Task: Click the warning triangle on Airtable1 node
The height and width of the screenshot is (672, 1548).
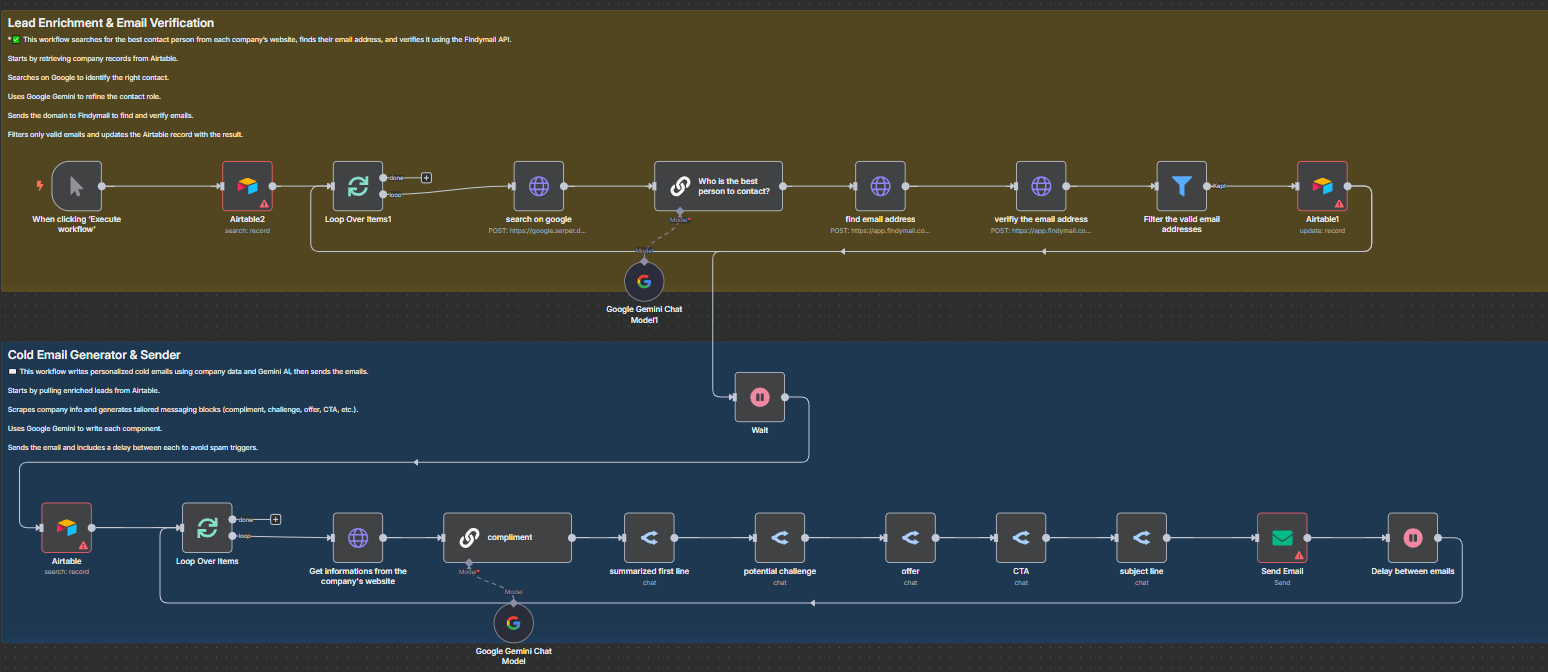Action: coord(1340,203)
